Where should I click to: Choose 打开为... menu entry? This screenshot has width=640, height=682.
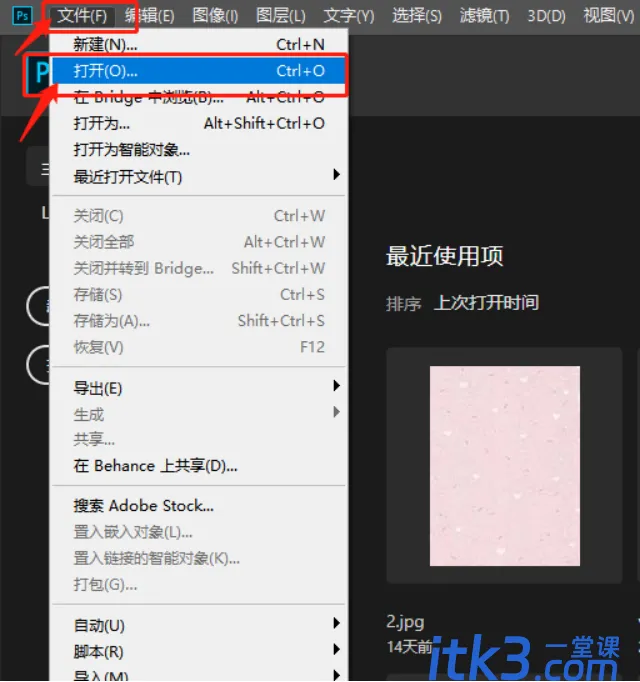tap(199, 124)
